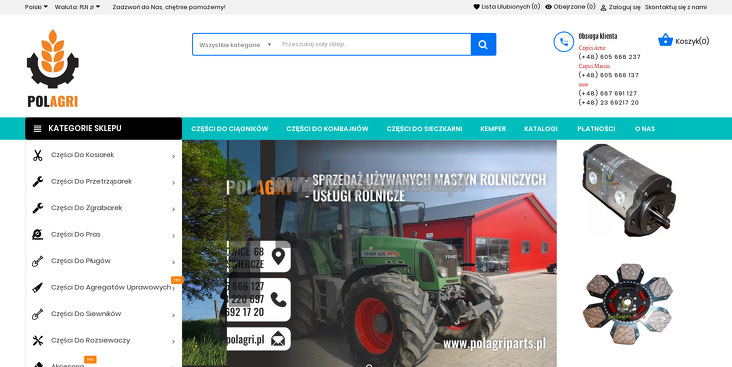The height and width of the screenshot is (367, 732).
Task: Click the heart Lista Ulubionych icon
Action: [x=476, y=7]
